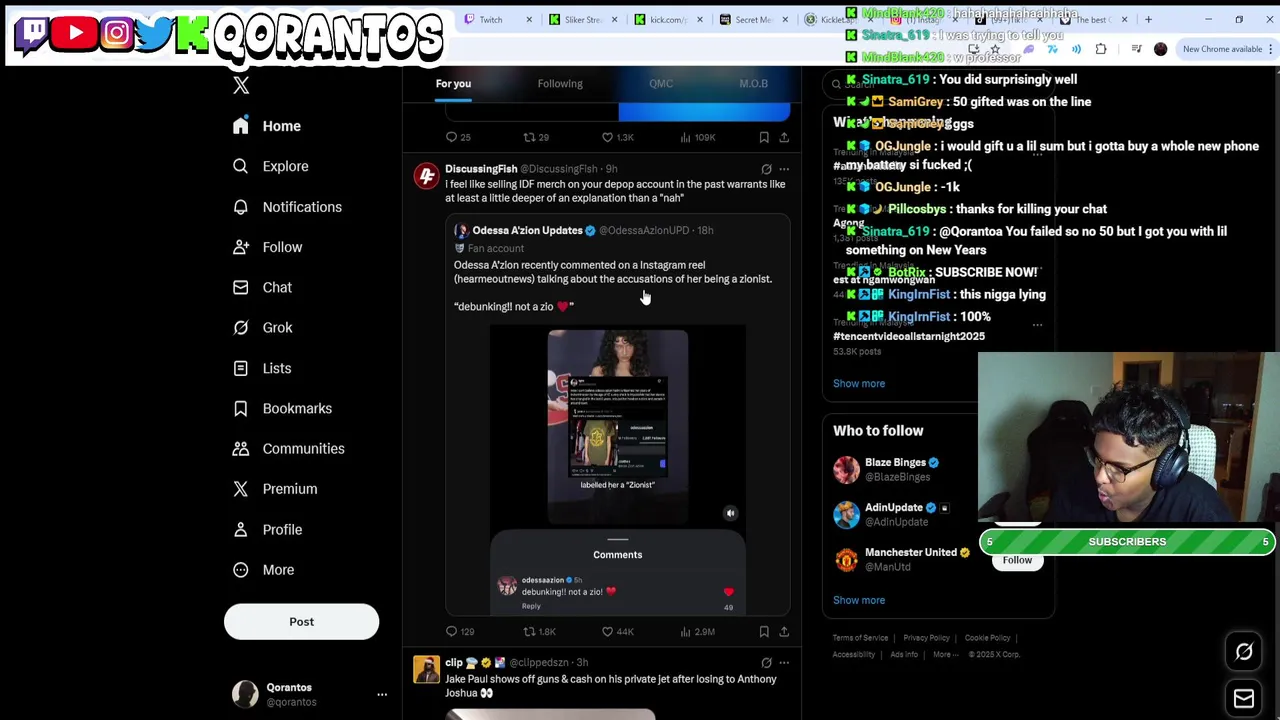Open Ads info footer link

904,655
